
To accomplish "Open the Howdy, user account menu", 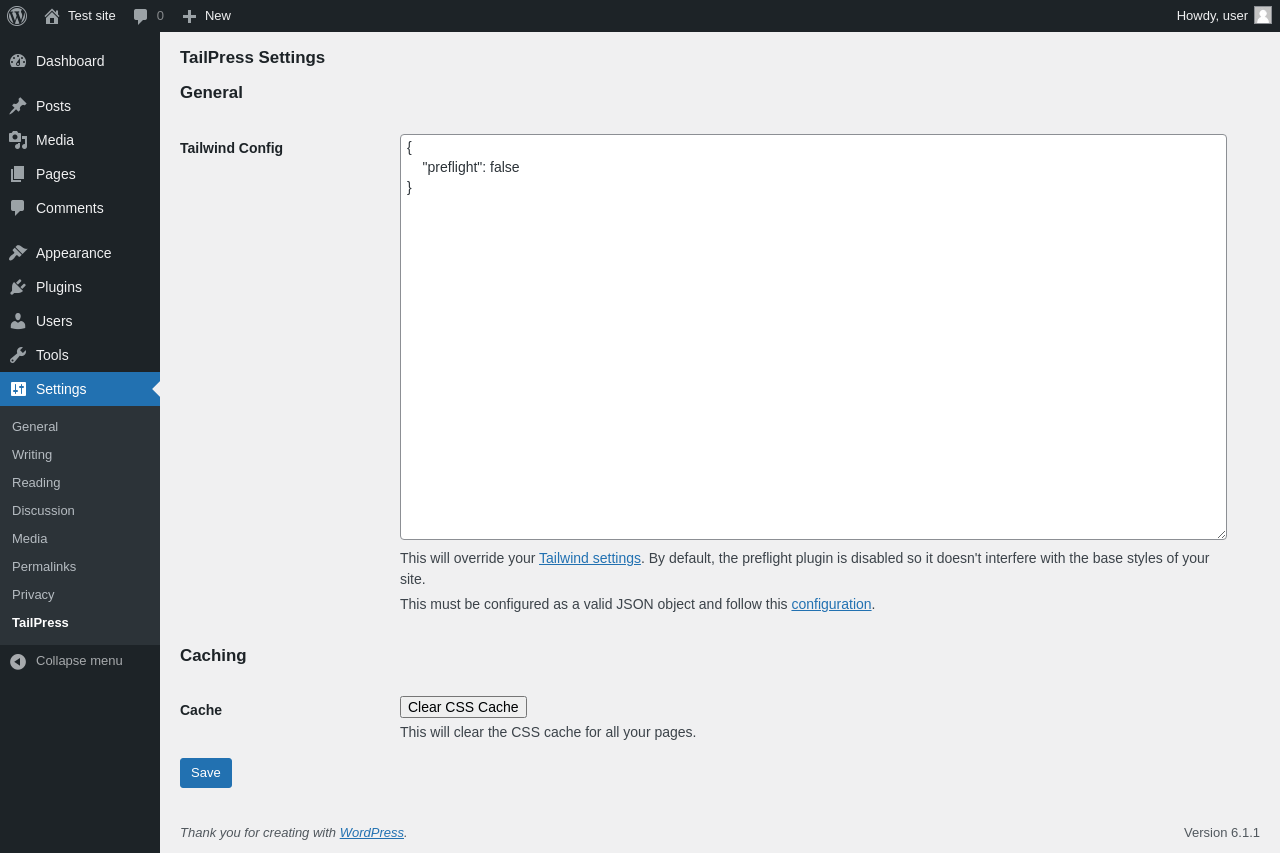I will point(1224,16).
